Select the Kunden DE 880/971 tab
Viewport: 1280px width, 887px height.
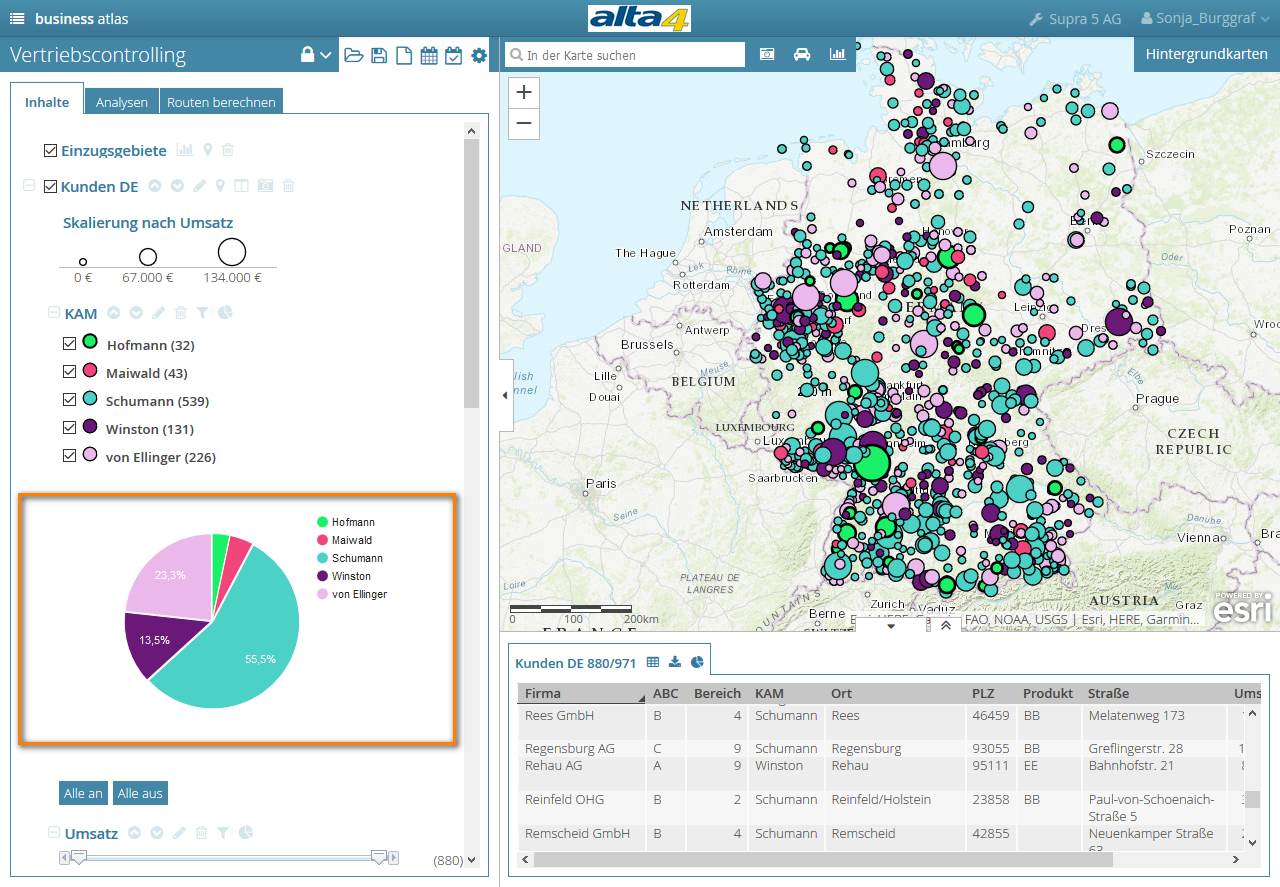[x=576, y=663]
